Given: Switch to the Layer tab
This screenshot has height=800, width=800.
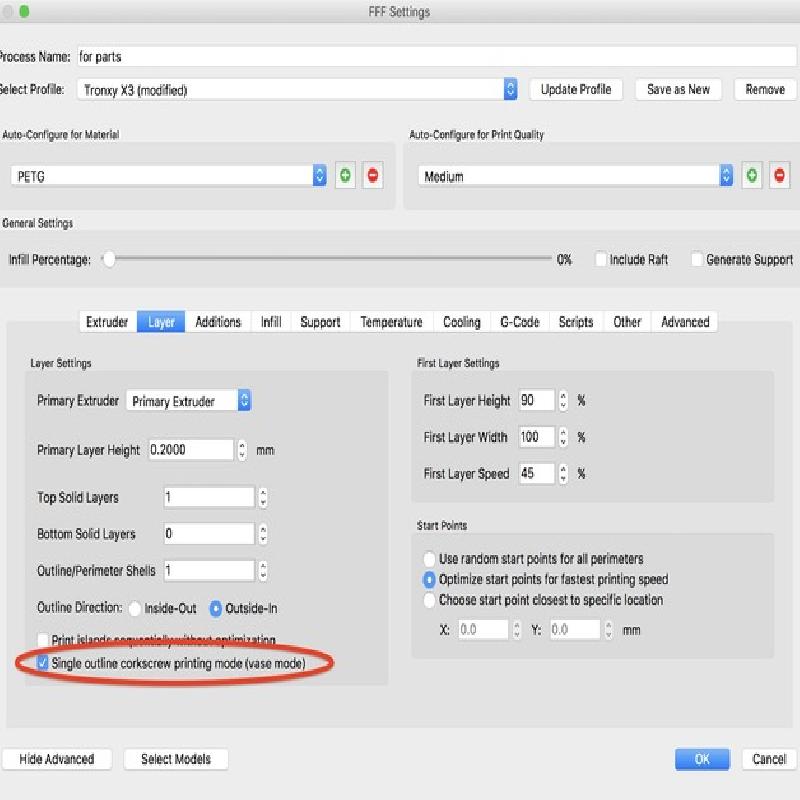Looking at the screenshot, I should 161,322.
